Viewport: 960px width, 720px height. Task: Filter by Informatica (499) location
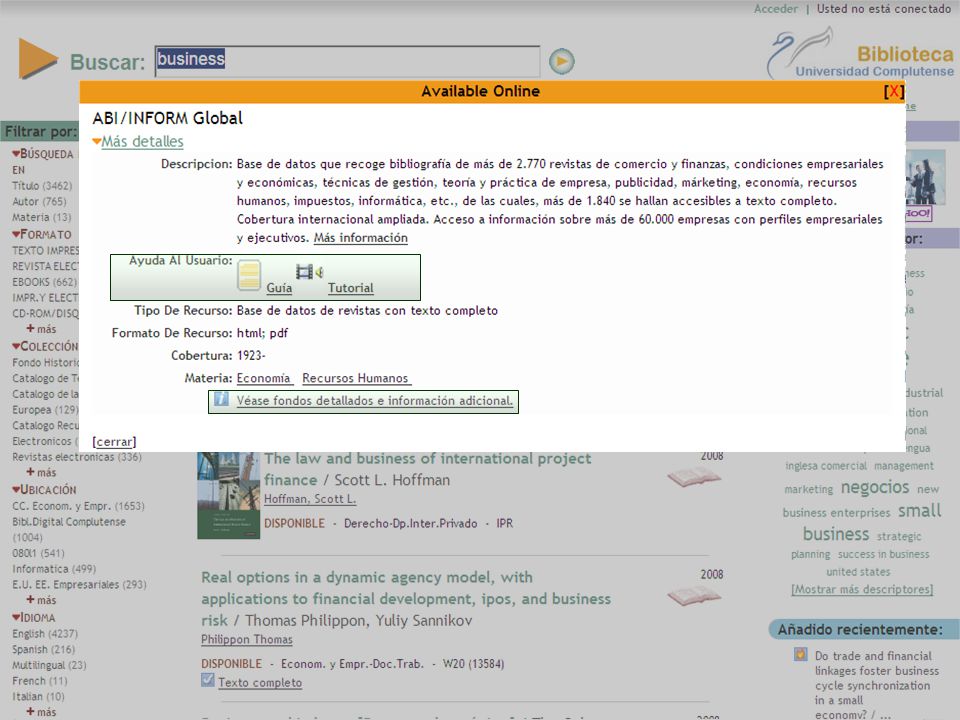(x=54, y=569)
